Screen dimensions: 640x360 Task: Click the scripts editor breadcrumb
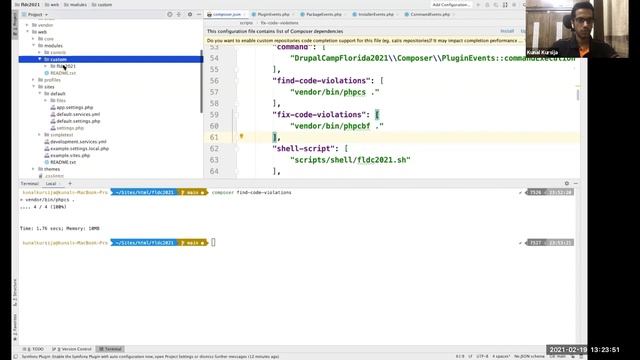pyautogui.click(x=246, y=23)
